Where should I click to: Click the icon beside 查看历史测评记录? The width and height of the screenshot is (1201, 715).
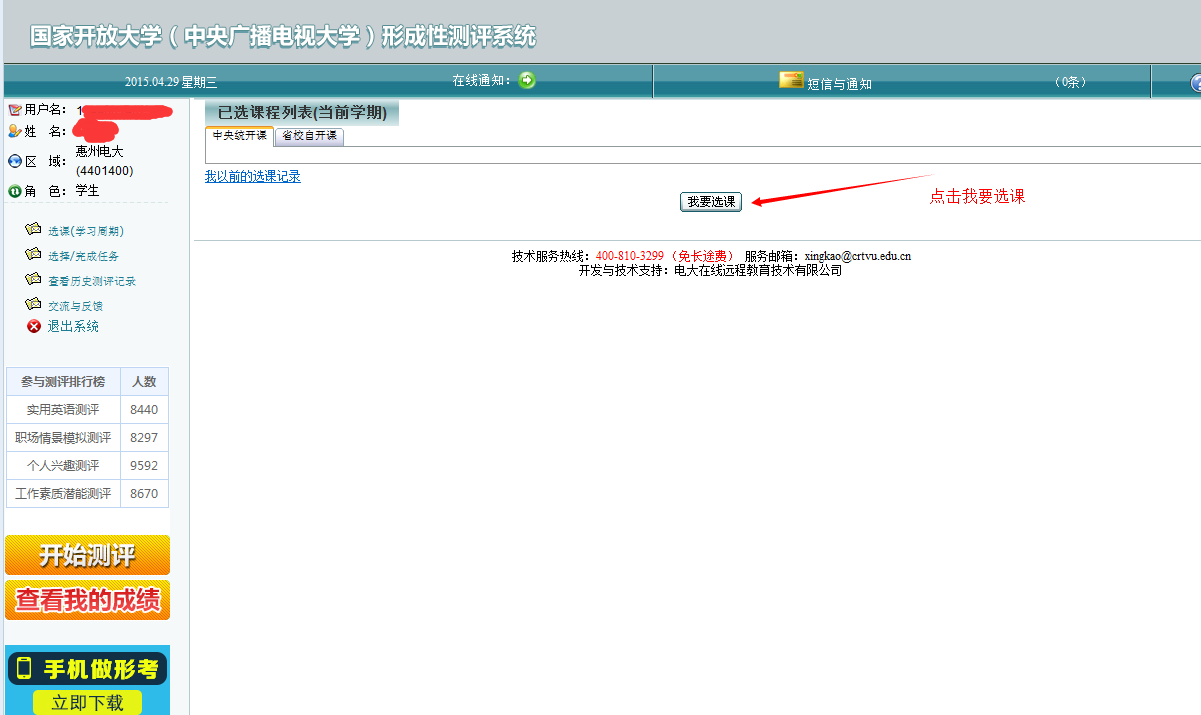click(33, 280)
